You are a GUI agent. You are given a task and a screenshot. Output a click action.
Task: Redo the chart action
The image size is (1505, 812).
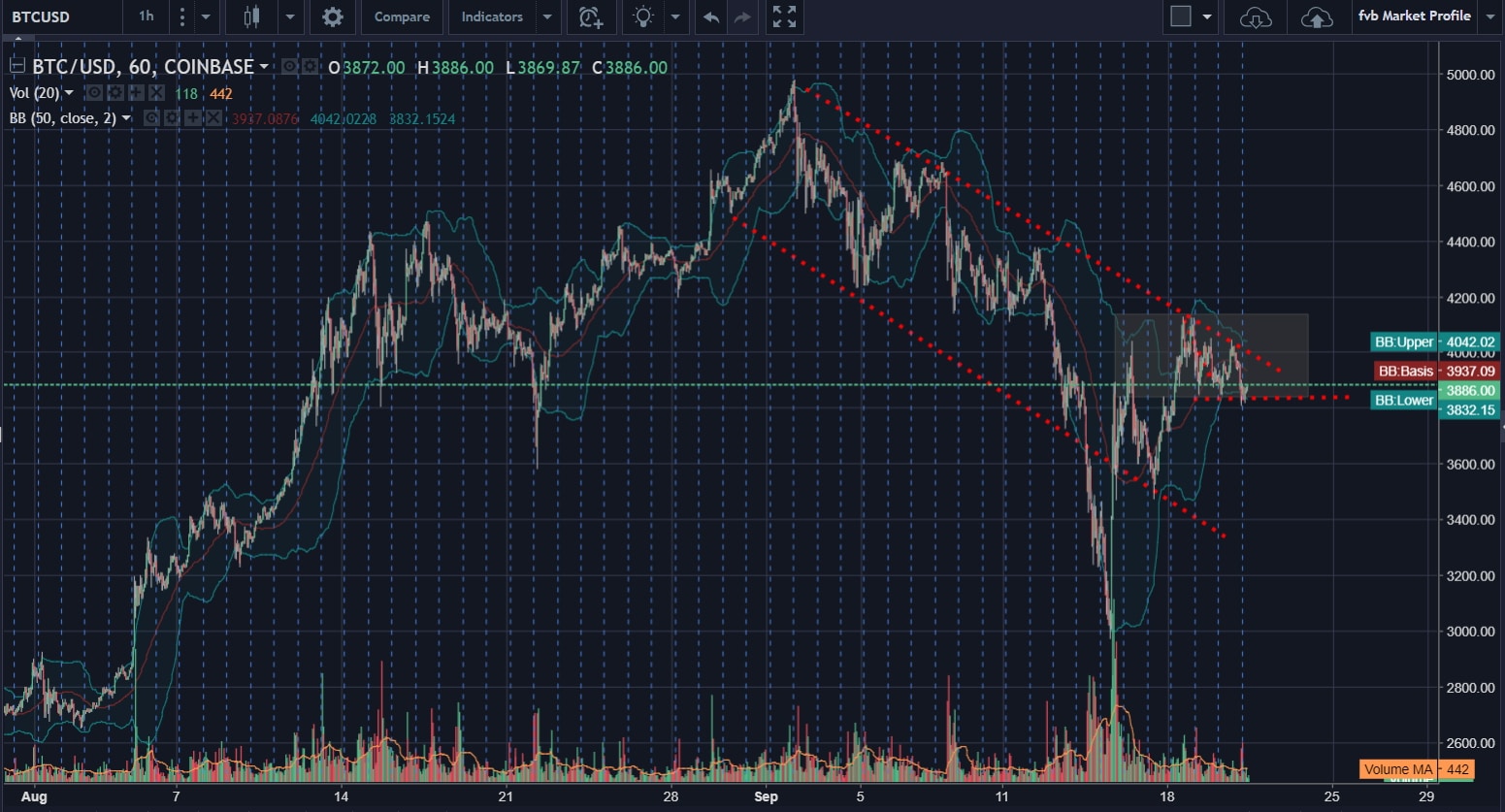pos(742,17)
